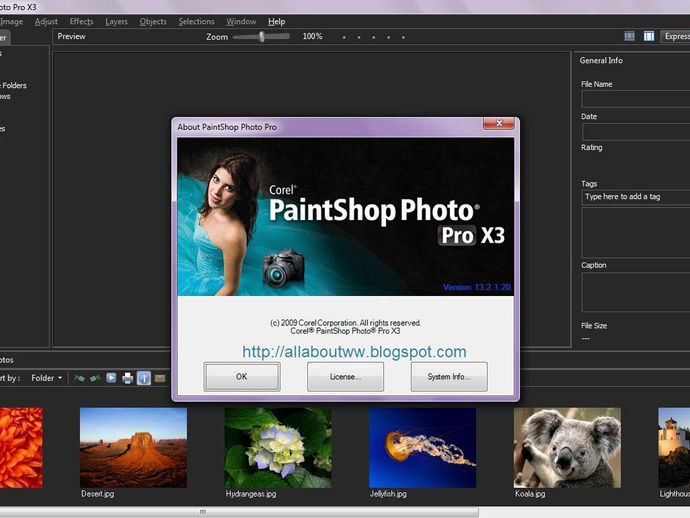The image size is (690, 518).
Task: Click the Rating label in General Info
Action: point(591,147)
